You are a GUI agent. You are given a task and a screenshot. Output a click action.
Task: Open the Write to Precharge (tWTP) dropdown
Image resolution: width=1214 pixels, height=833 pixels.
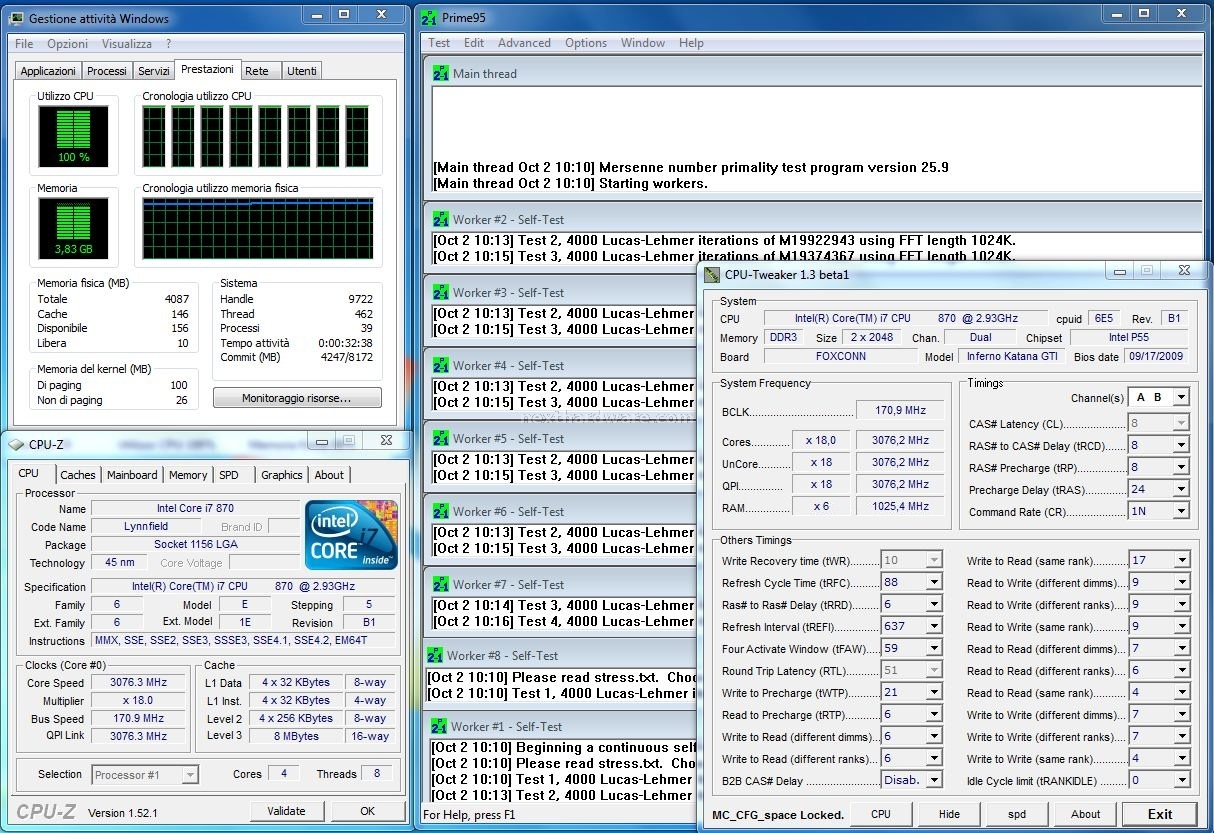[x=934, y=692]
